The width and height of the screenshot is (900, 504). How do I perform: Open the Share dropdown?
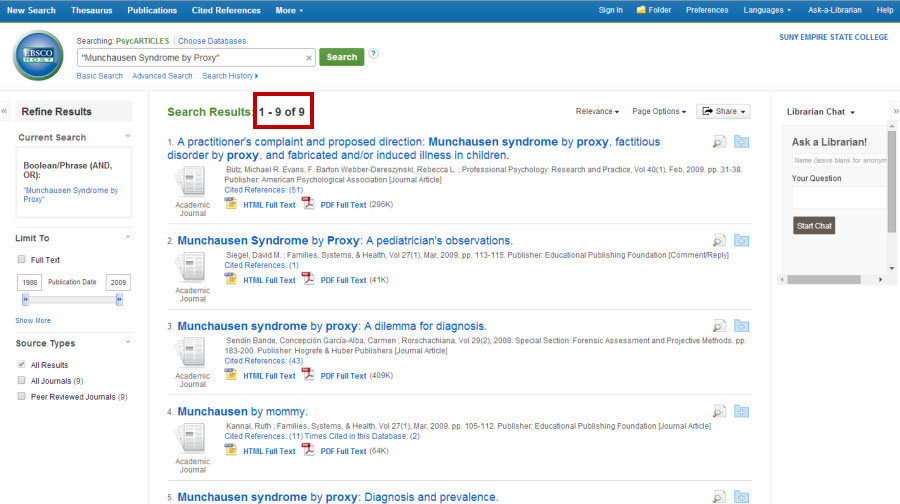723,111
